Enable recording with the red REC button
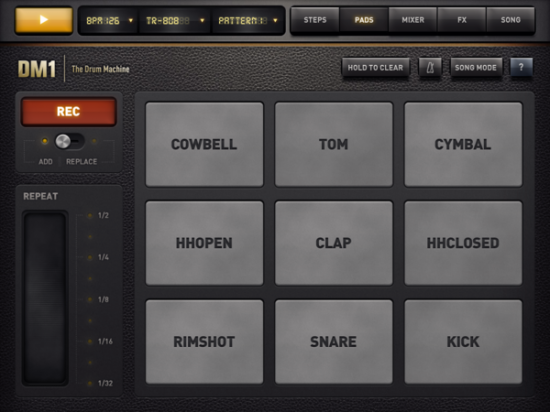This screenshot has width=550, height=412. (69, 112)
